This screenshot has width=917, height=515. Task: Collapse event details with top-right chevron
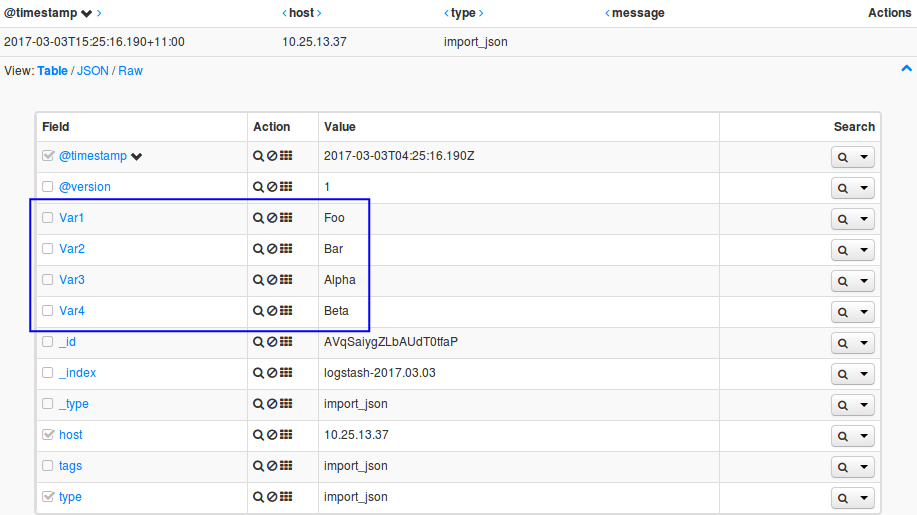click(906, 69)
